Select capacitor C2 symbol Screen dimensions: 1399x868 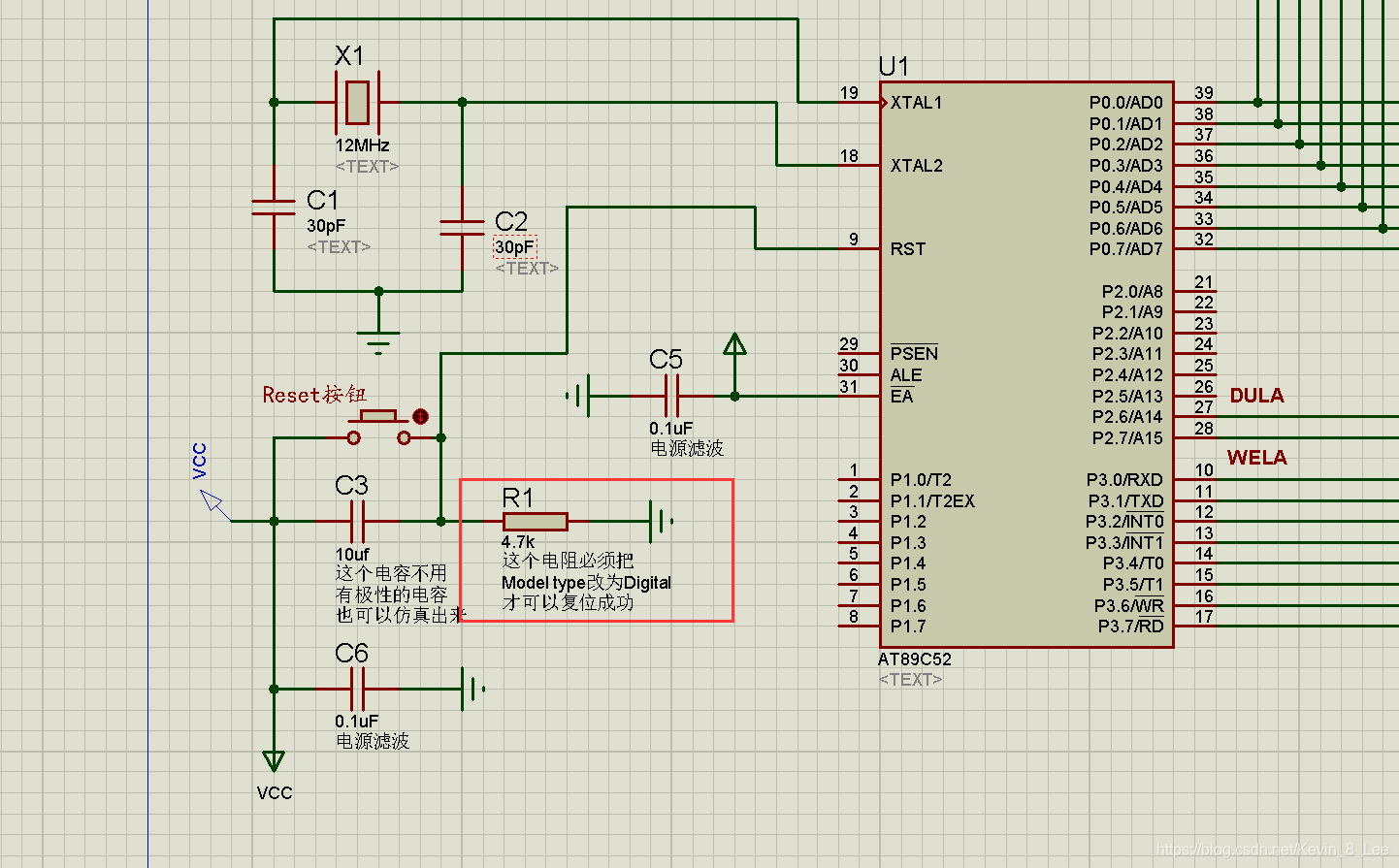(x=462, y=228)
